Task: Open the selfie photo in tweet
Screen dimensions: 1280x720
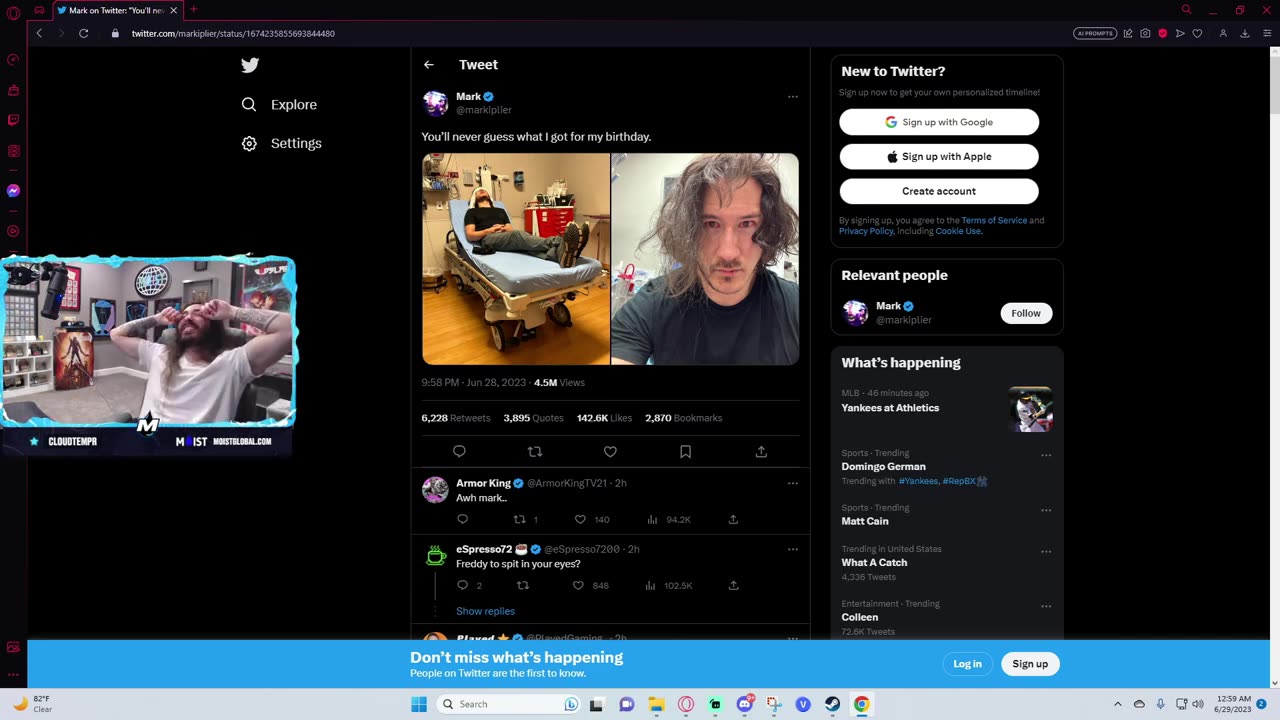Action: (x=705, y=259)
